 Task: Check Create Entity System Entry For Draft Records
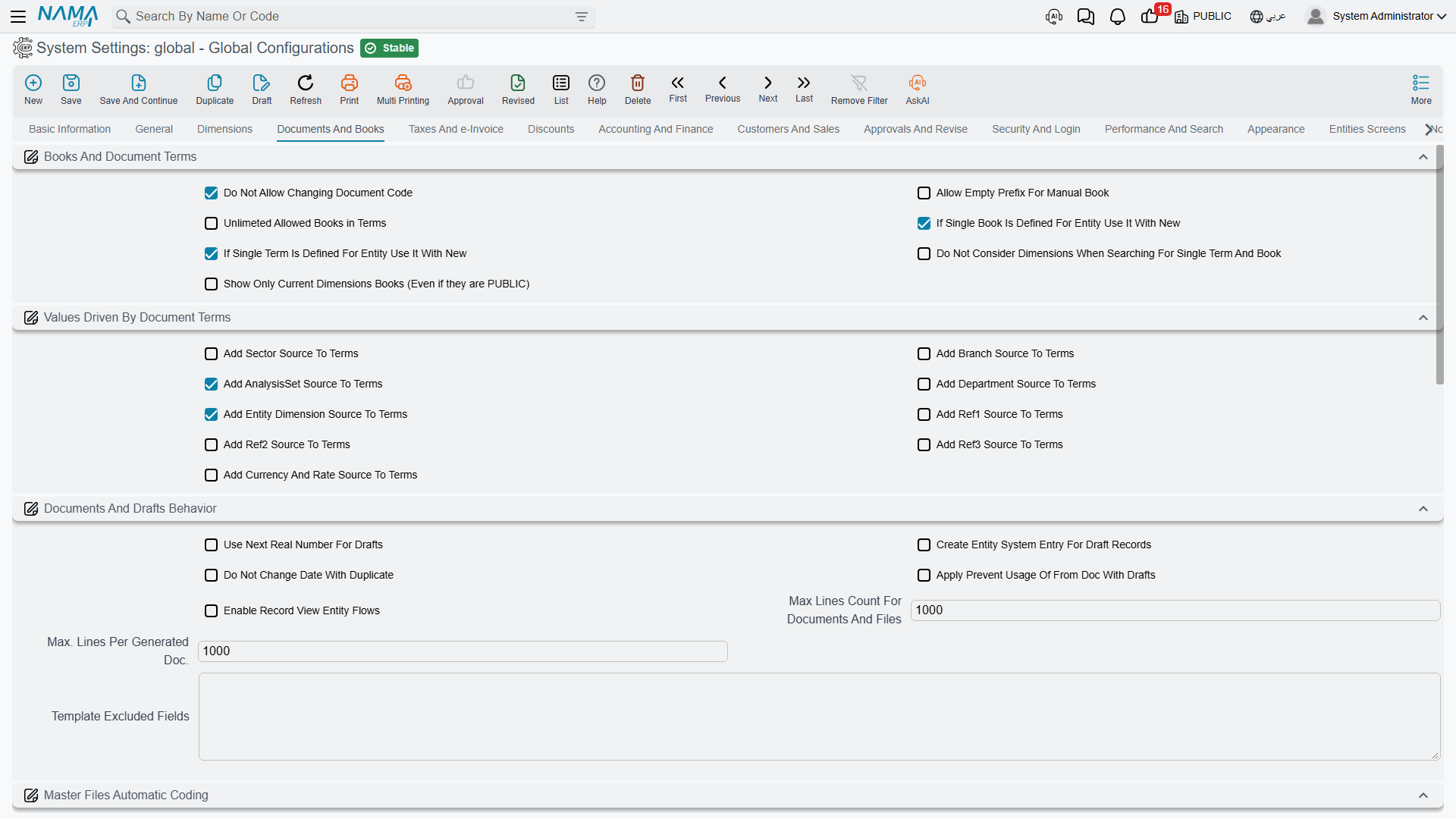[924, 545]
